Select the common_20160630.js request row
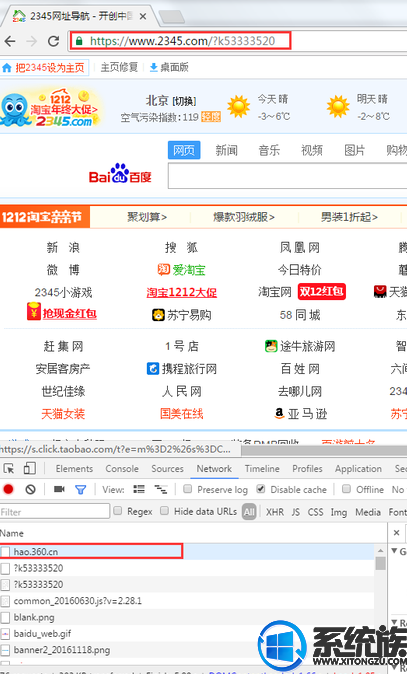 tap(187, 600)
